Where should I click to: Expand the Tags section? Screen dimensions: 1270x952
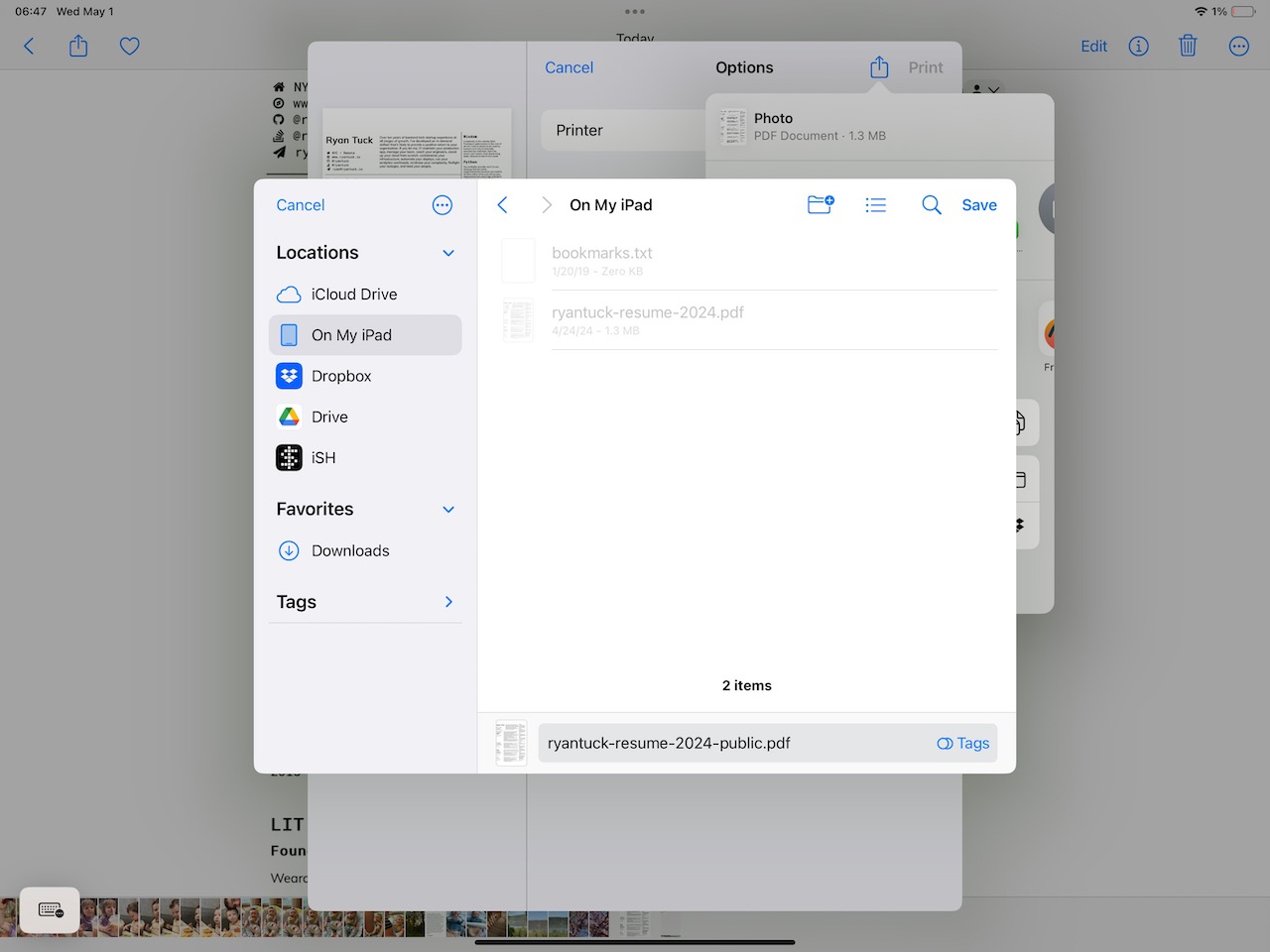click(x=448, y=602)
